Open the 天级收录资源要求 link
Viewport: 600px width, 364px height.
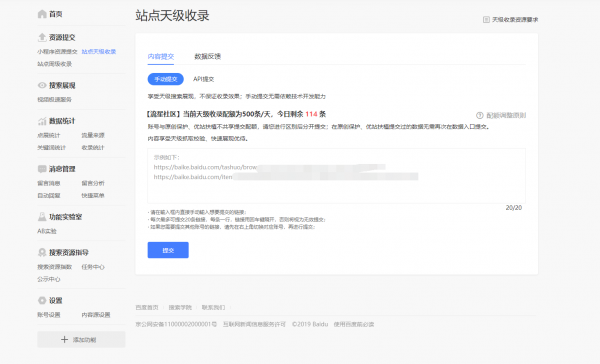[515, 20]
